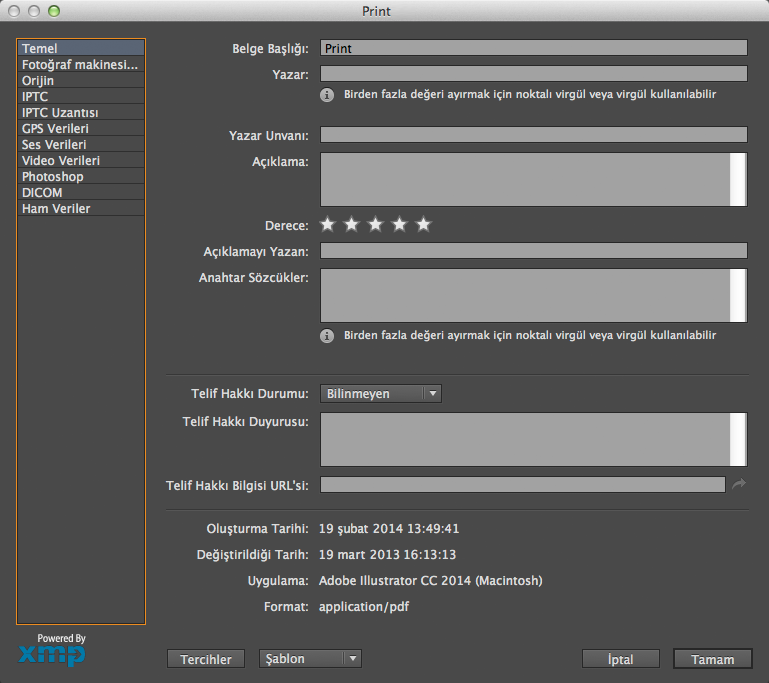
Task: Click the modified date '19 mart 2013 16:13:13'
Action: [x=387, y=555]
